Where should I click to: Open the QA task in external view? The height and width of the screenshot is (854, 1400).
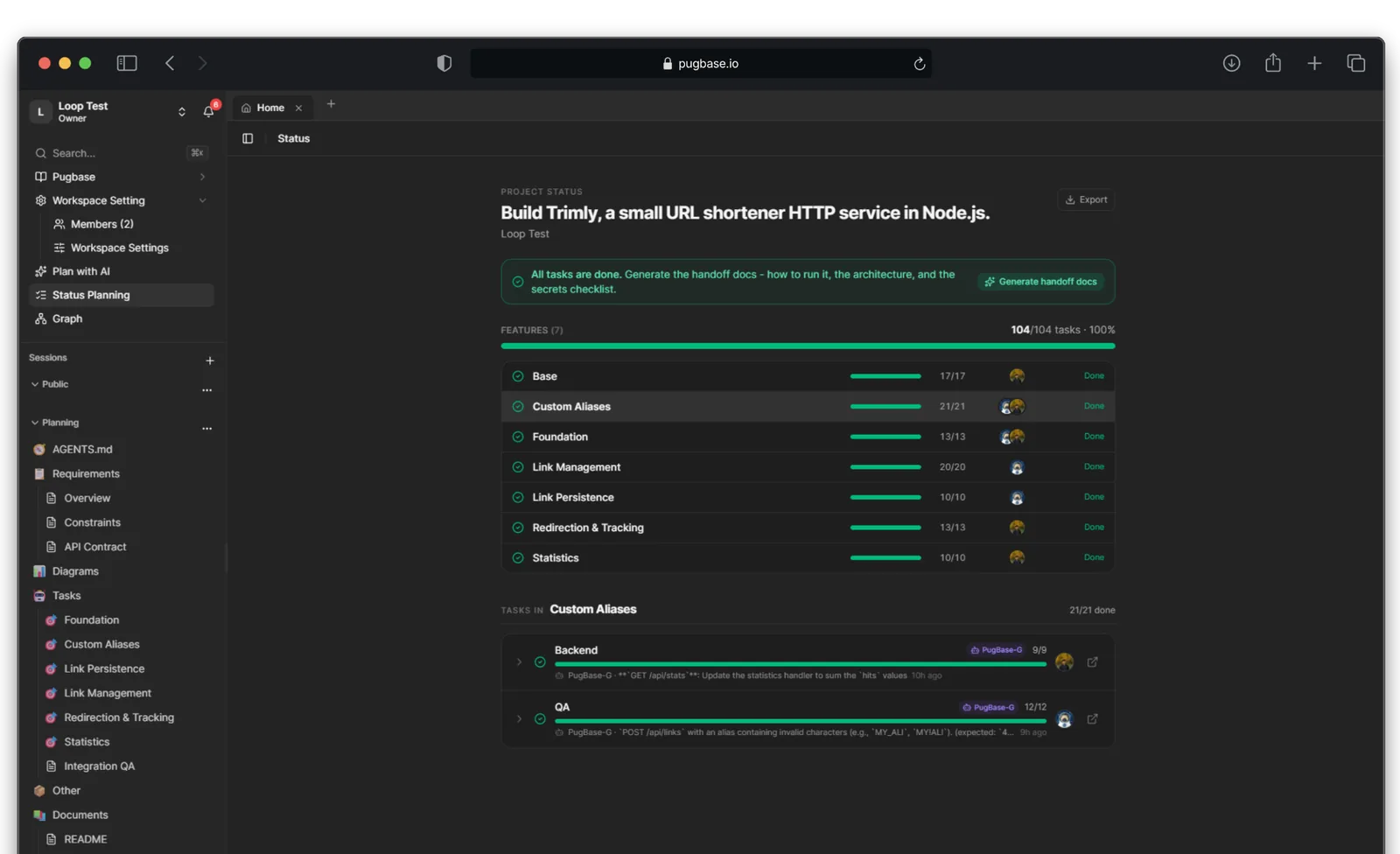point(1092,719)
